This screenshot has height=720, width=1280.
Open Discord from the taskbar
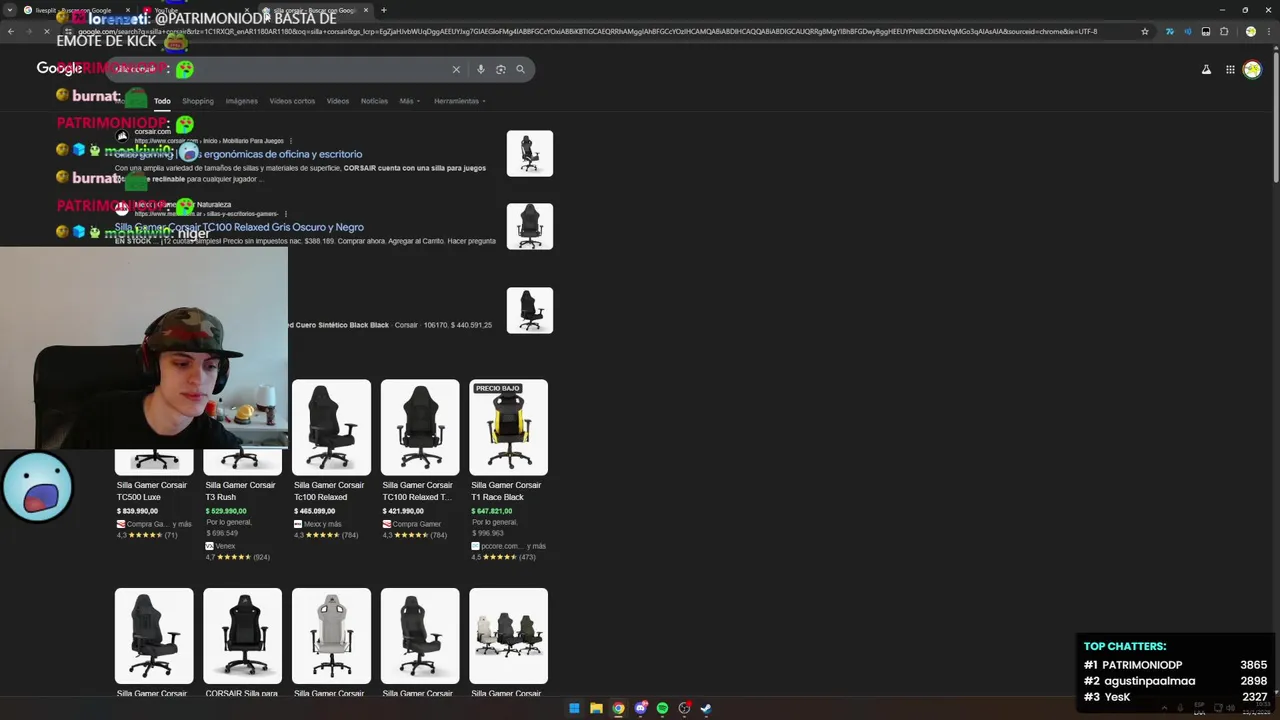tap(640, 708)
